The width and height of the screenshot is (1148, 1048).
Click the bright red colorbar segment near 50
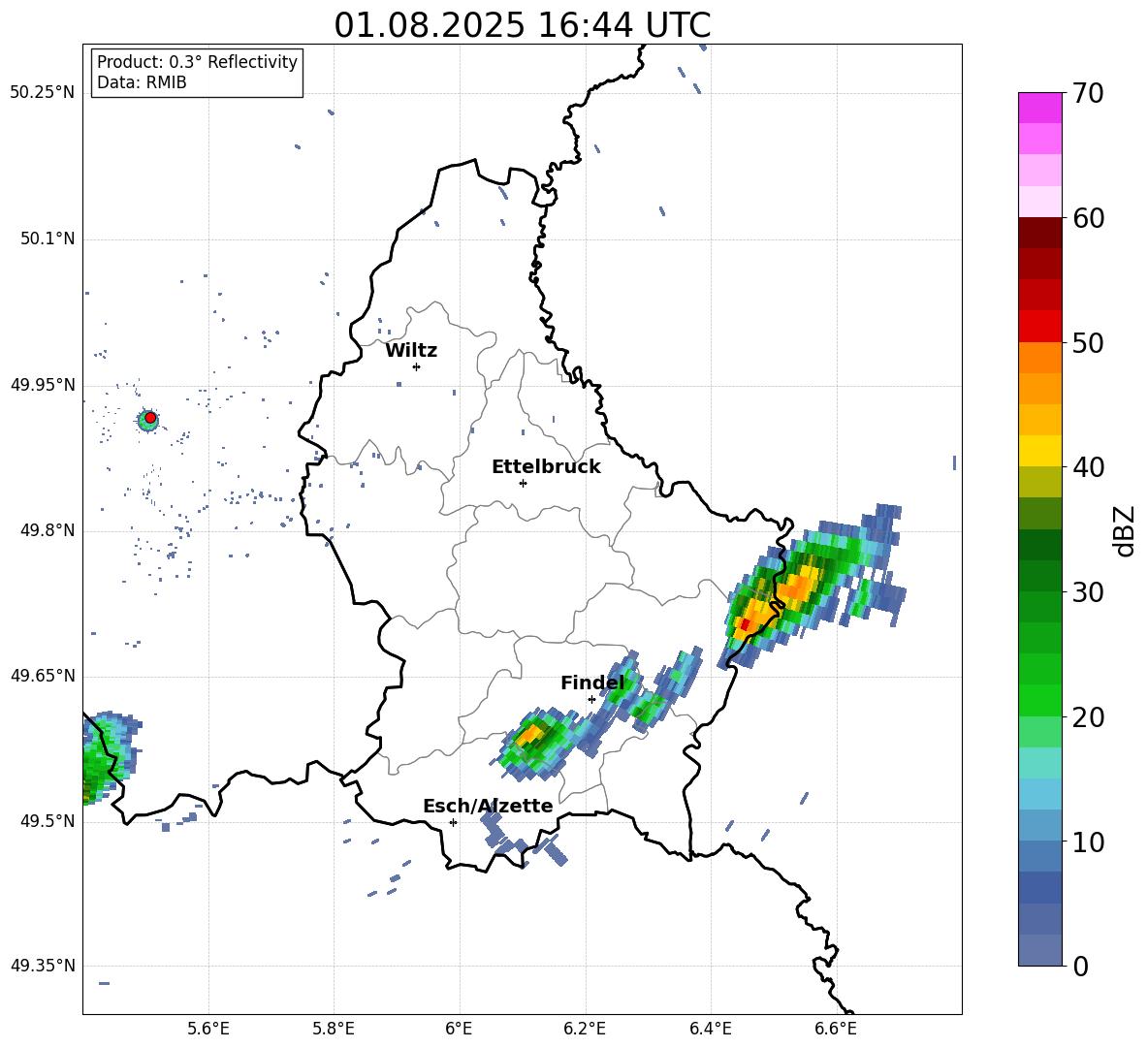click(1039, 327)
